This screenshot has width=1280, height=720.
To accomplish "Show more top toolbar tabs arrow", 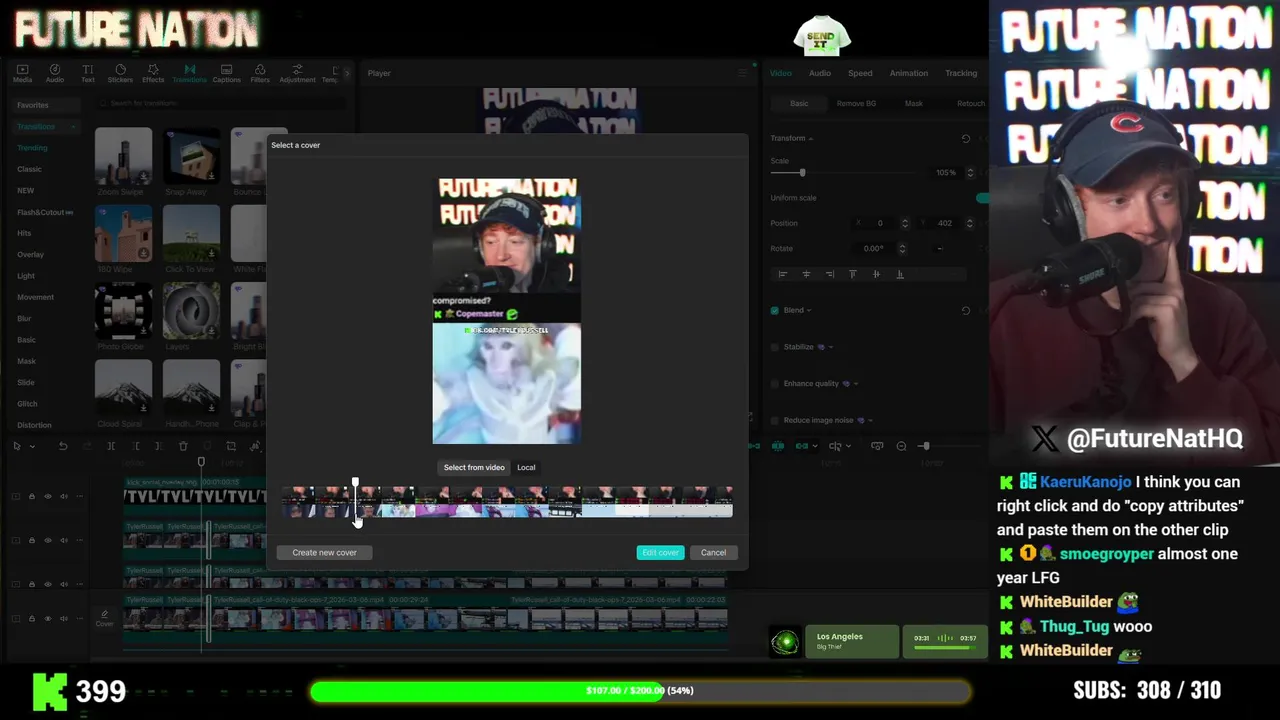I will click(x=347, y=73).
